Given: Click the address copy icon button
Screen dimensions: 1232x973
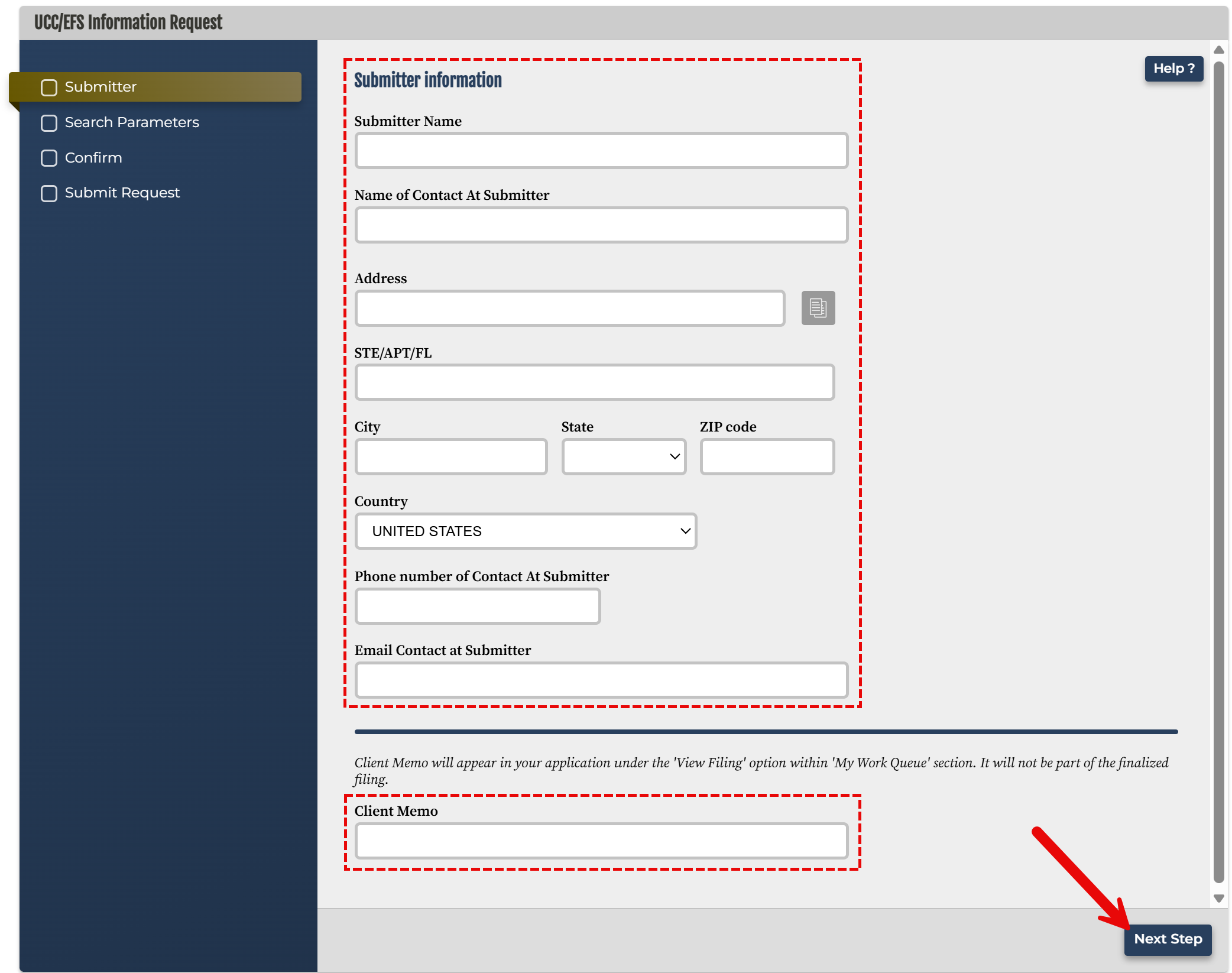Looking at the screenshot, I should coord(818,307).
